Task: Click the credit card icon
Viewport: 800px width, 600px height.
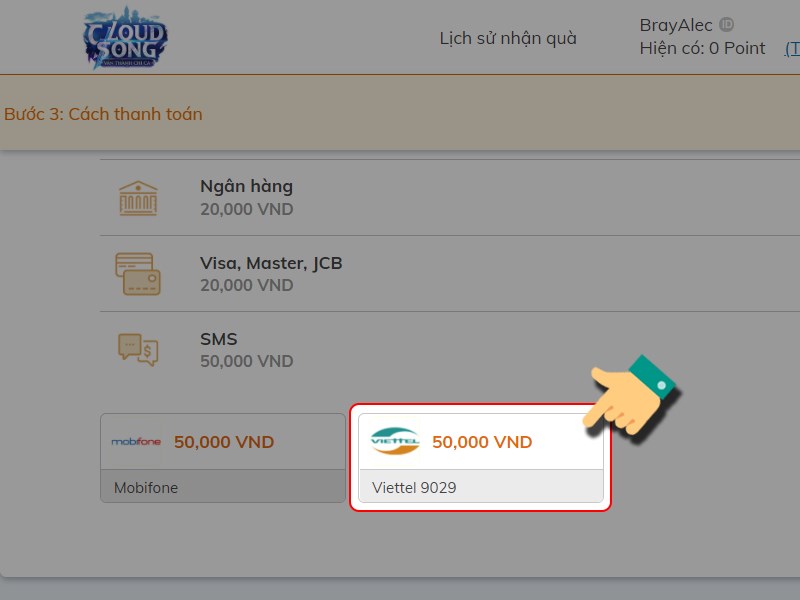Action: click(x=138, y=273)
